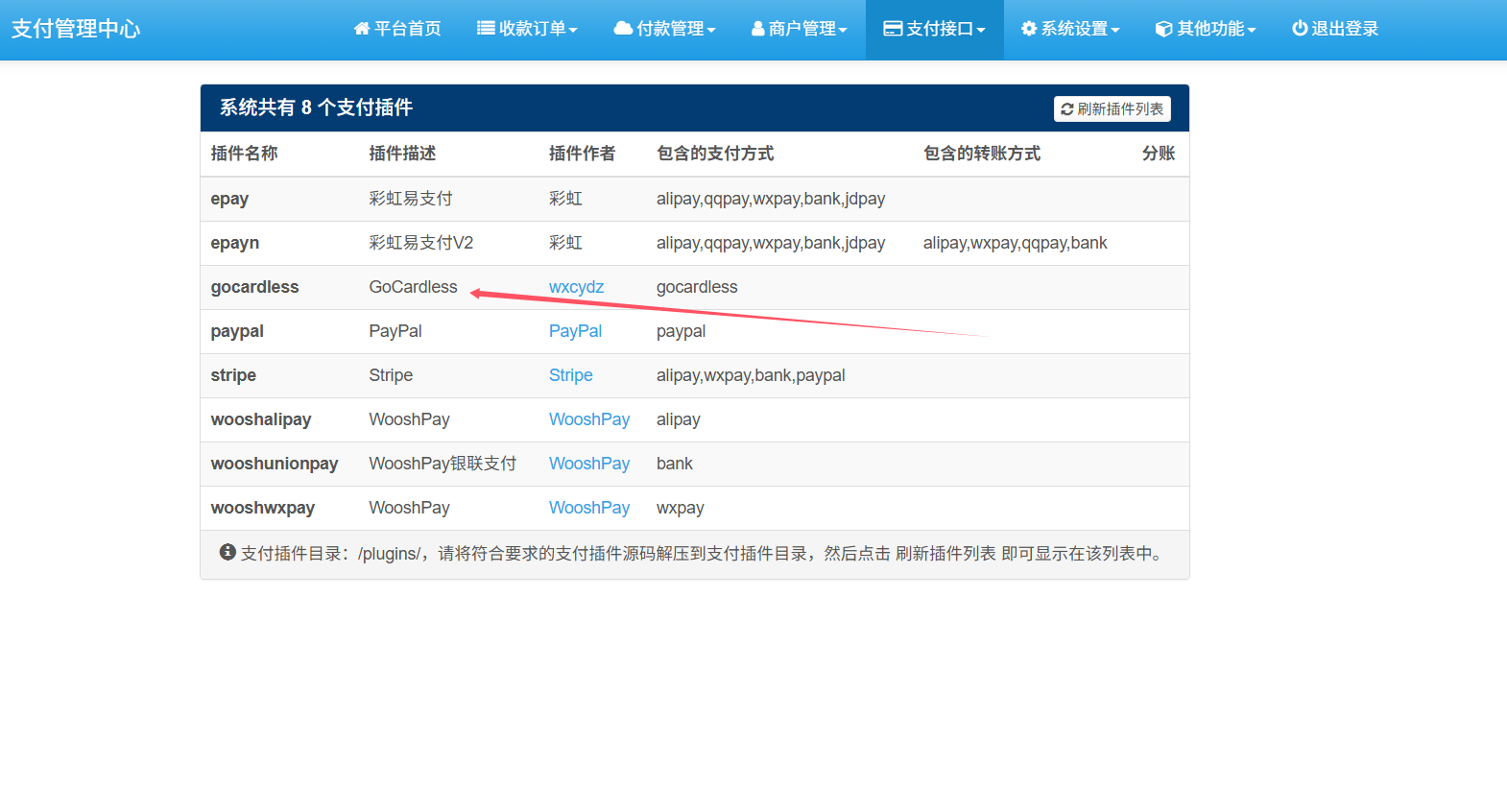The image size is (1507, 812).
Task: Click the power icon beside 退出登录
Action: tap(1300, 29)
